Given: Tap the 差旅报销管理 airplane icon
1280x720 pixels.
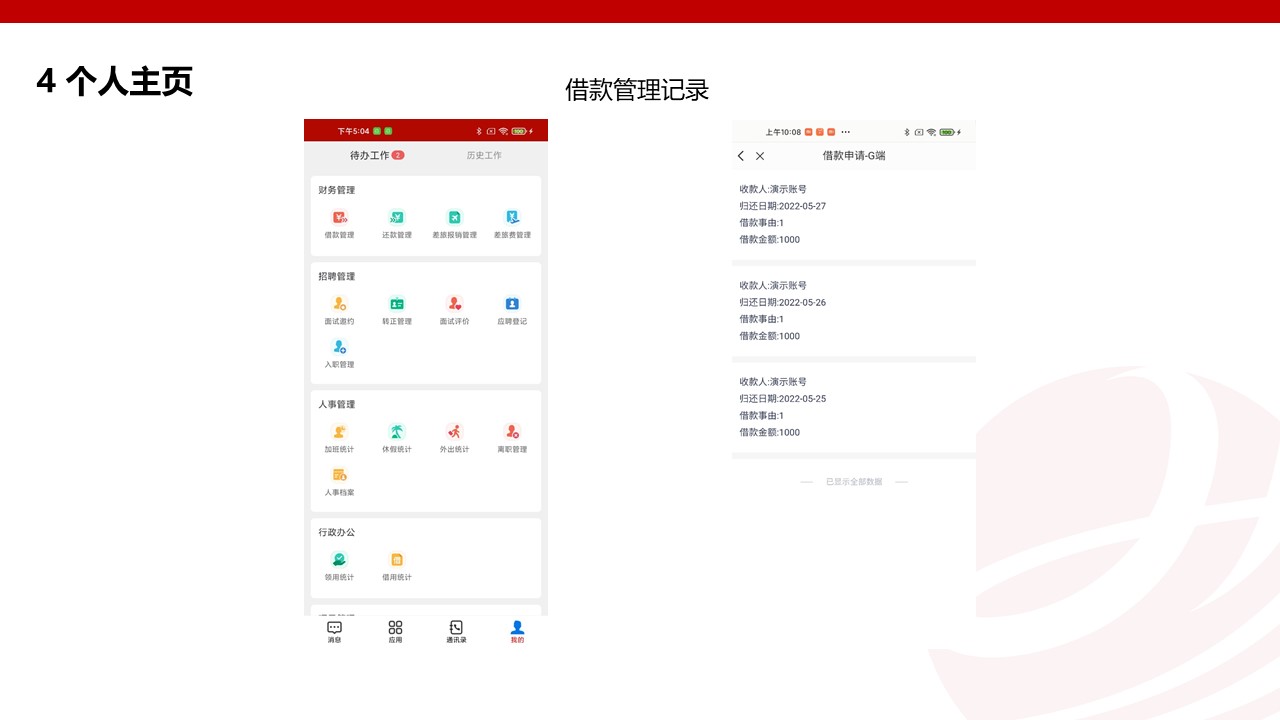Looking at the screenshot, I should (454, 218).
